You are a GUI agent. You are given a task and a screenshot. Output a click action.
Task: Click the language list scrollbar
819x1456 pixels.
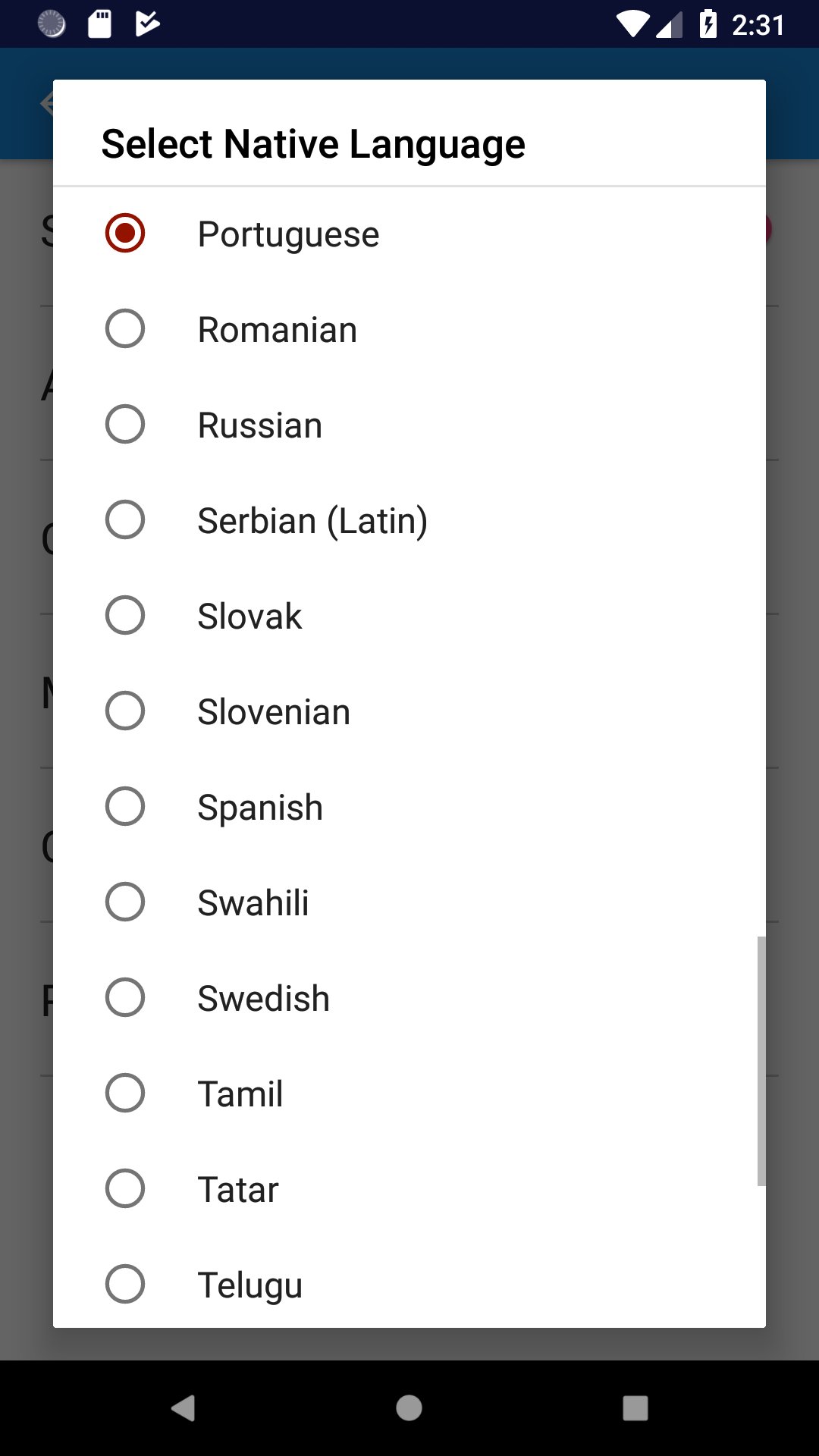click(761, 1060)
